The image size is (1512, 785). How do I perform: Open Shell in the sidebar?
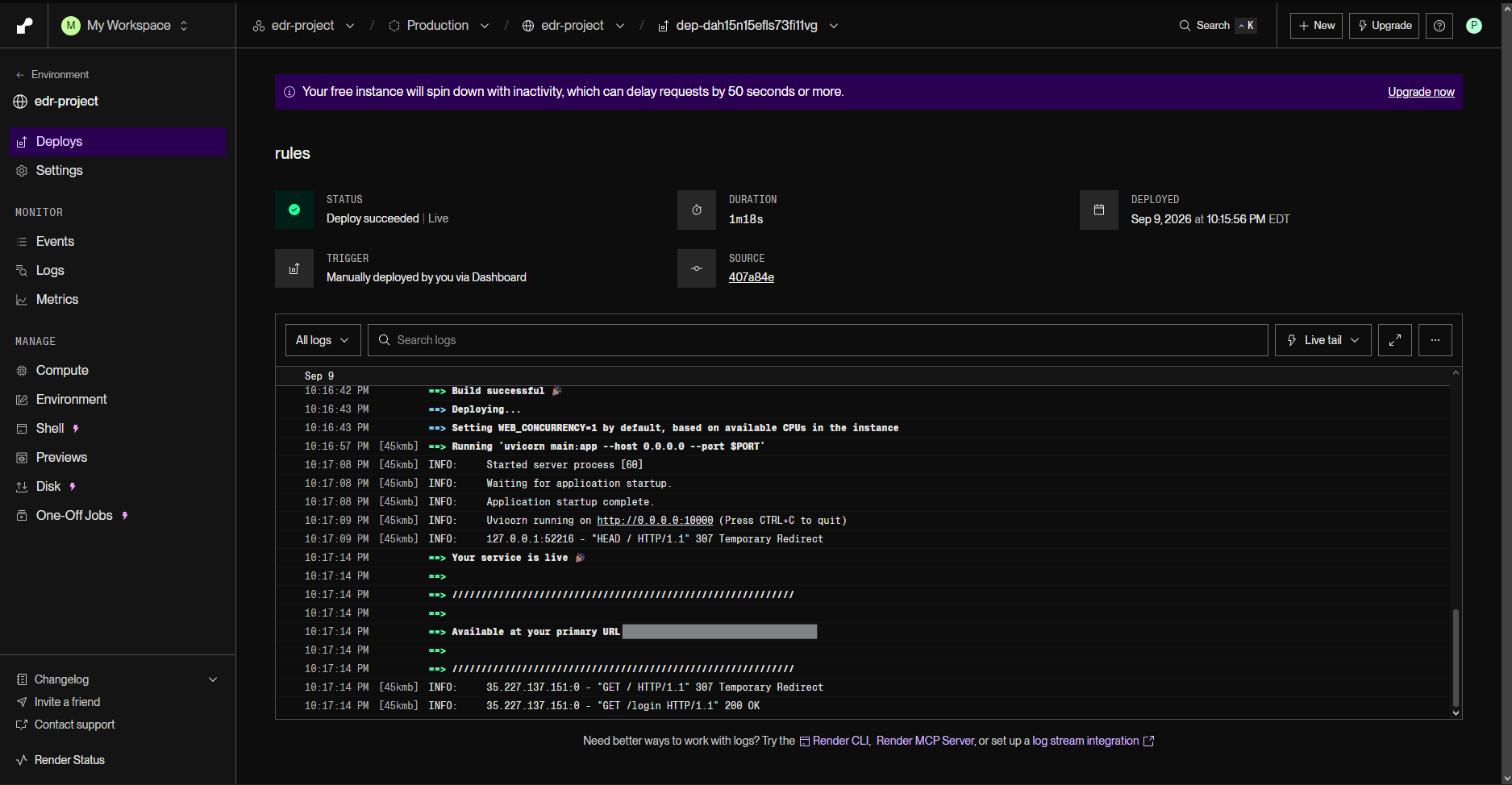point(118,428)
